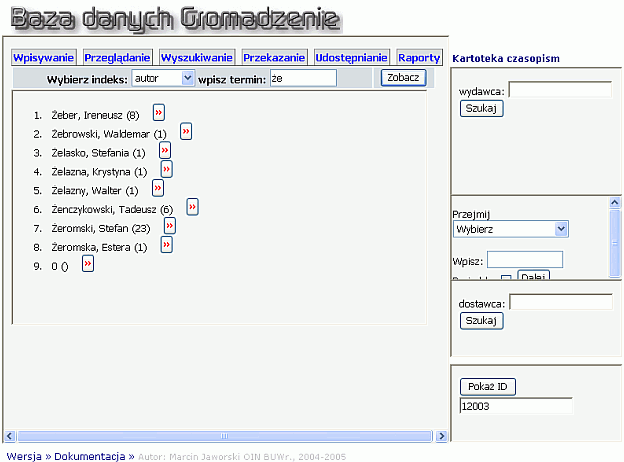The height and width of the screenshot is (462, 624).
Task: Switch to the Przeglądanie tab
Action: tap(117, 58)
